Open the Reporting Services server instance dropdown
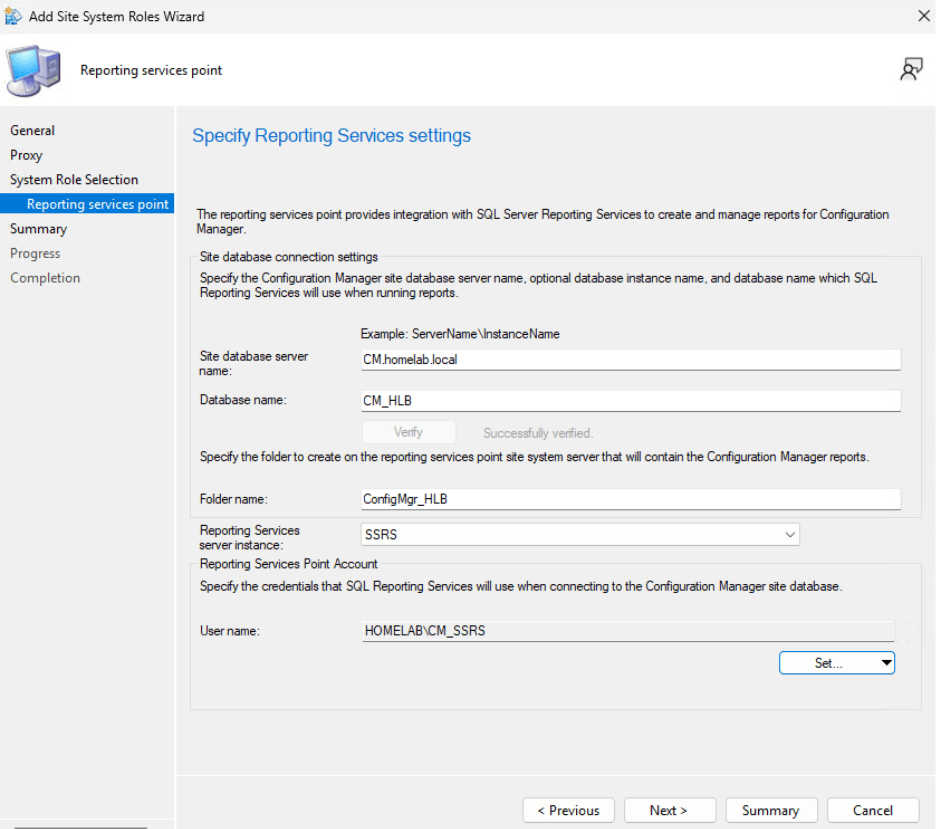 tap(789, 534)
